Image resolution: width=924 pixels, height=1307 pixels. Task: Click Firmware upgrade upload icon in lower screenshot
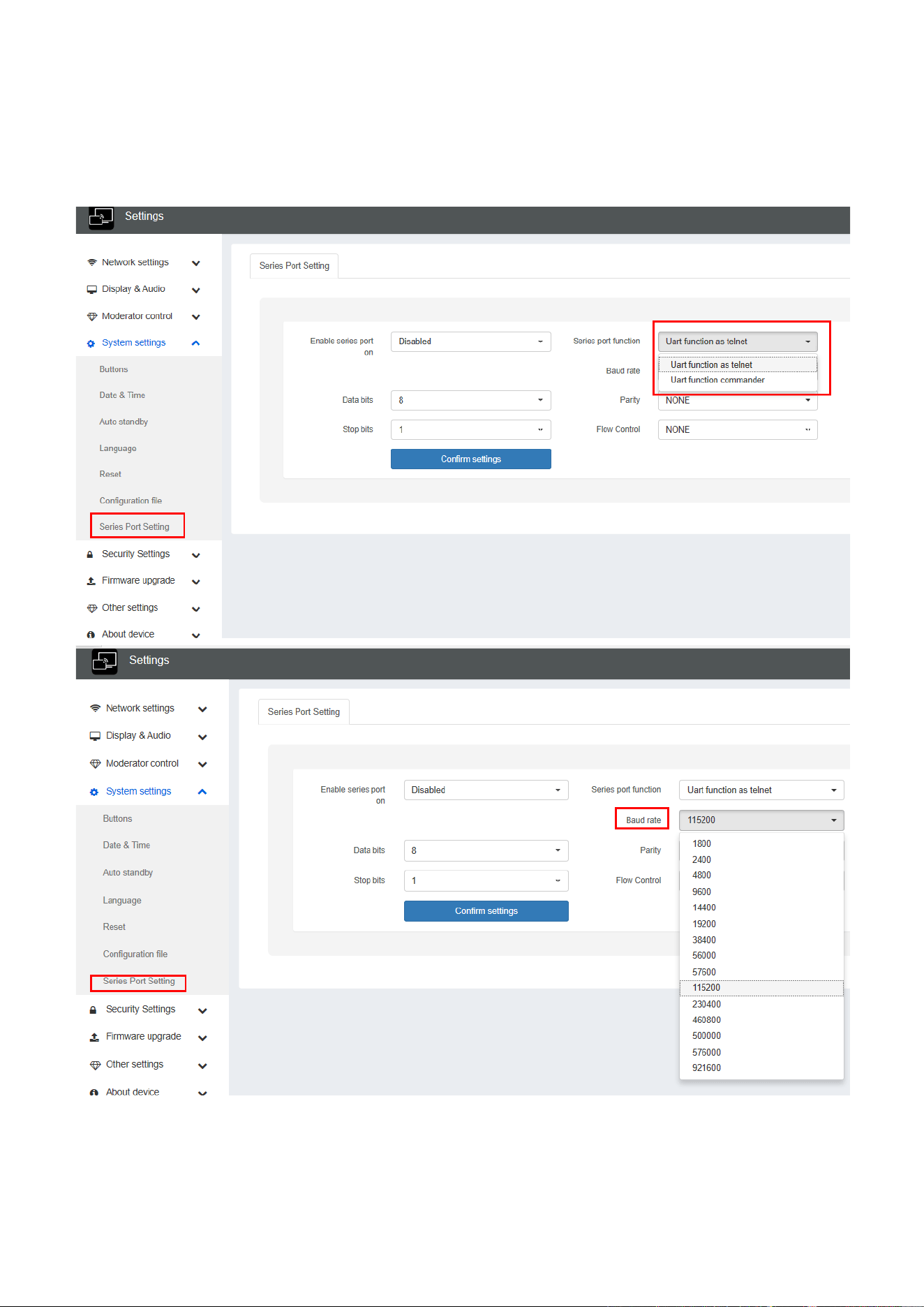tap(94, 1038)
